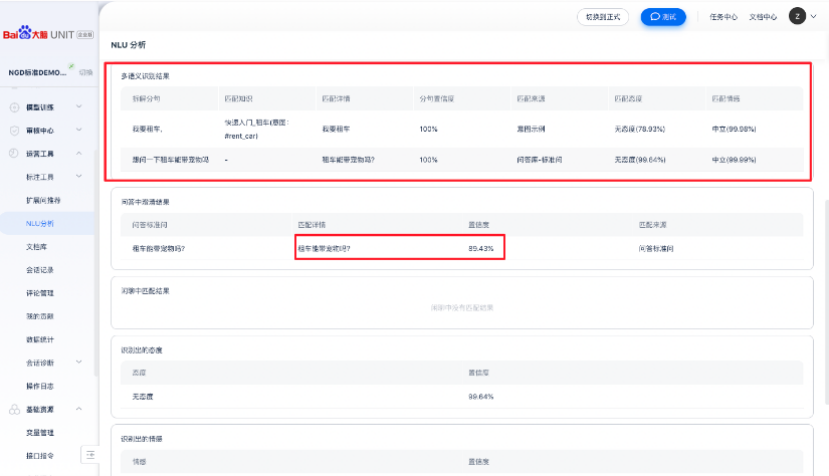Click the 基础资源 sidebar icon
829x476 pixels.
(x=14, y=409)
